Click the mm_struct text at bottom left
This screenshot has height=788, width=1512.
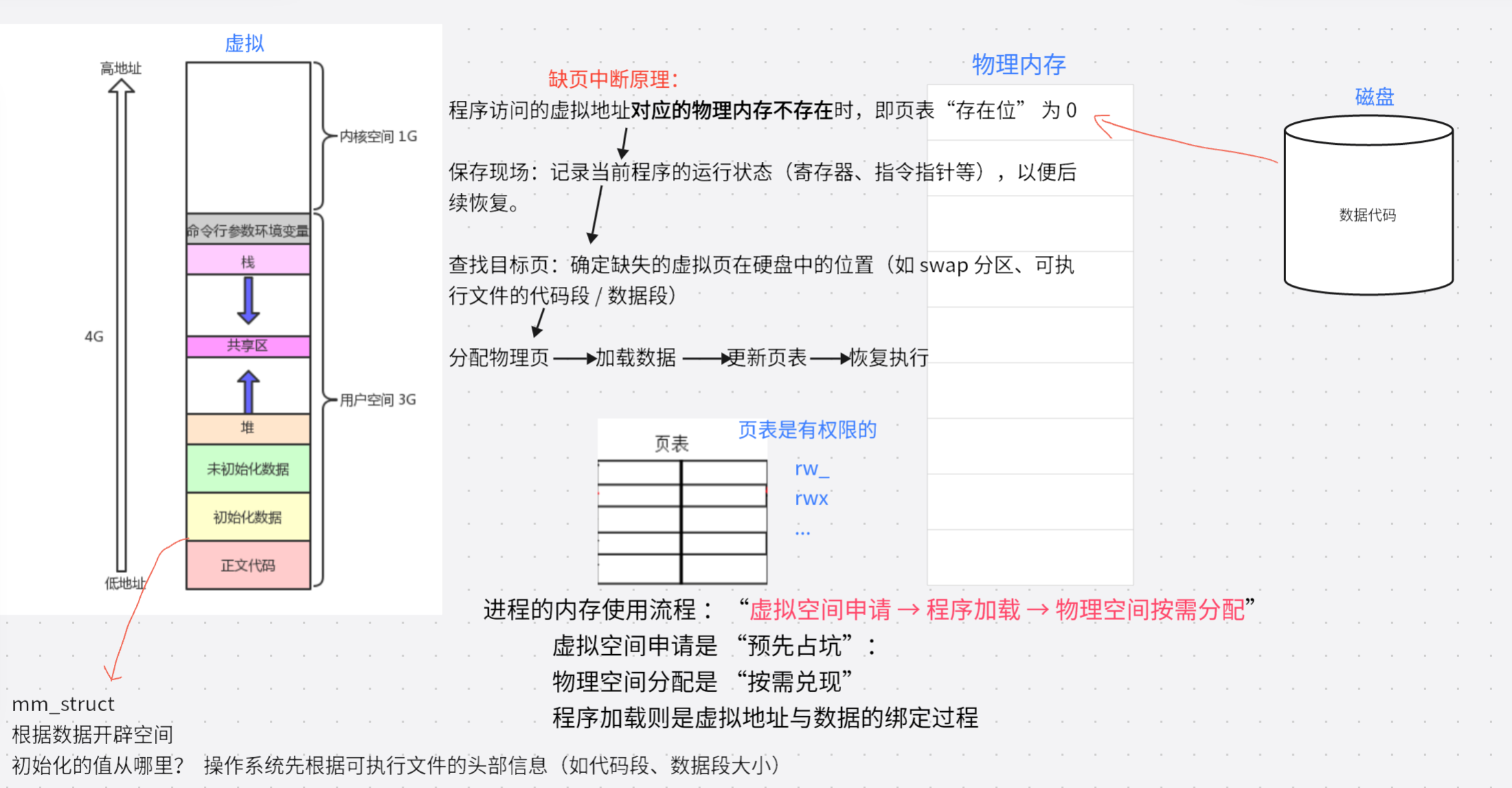(63, 704)
